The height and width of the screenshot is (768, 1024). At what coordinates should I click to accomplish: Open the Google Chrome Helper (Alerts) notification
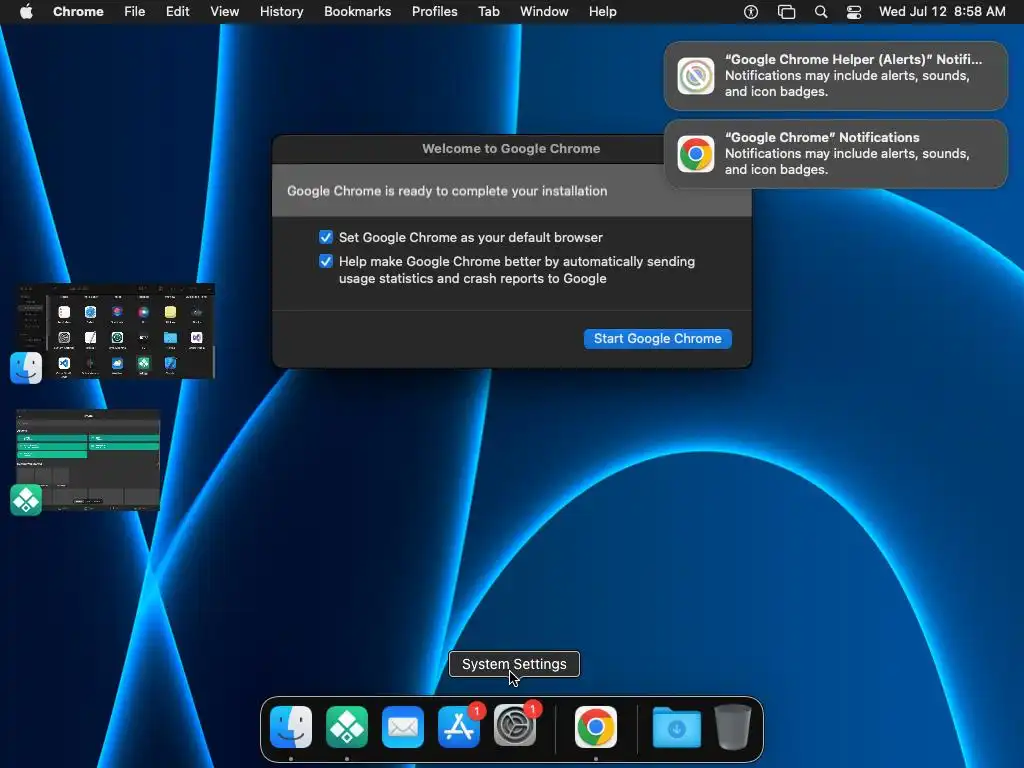pos(835,76)
